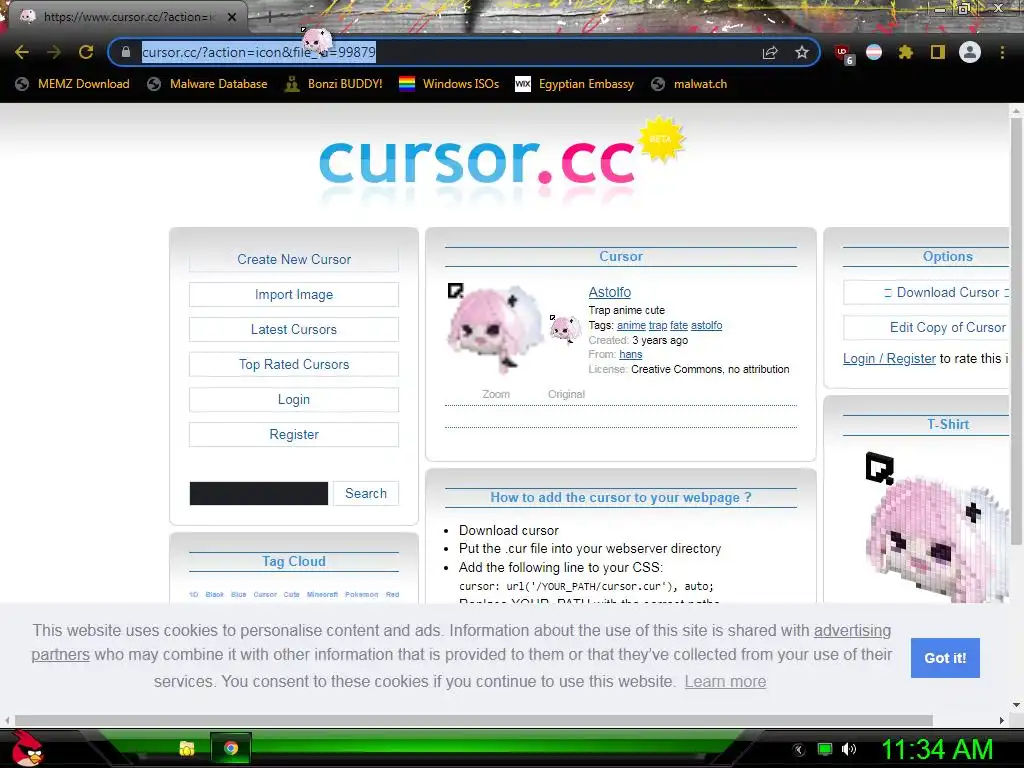The image size is (1024, 768).
Task: Open the Angry Birds start button
Action: pos(26,748)
